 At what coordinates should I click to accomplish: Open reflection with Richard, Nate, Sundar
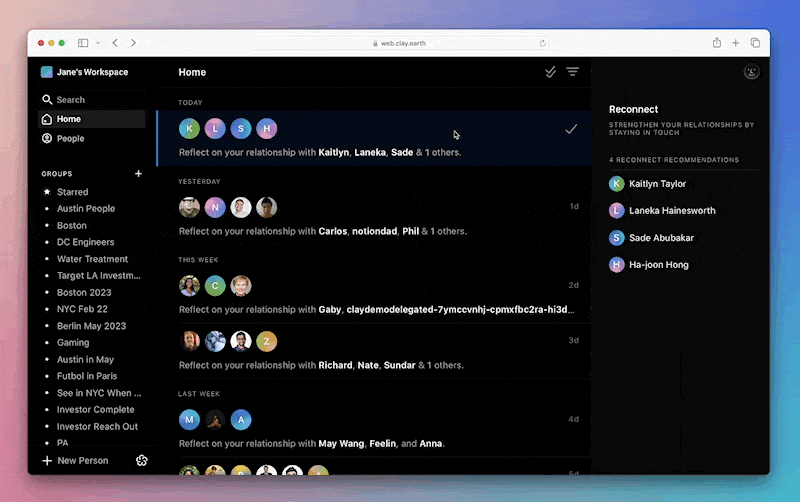click(x=375, y=351)
